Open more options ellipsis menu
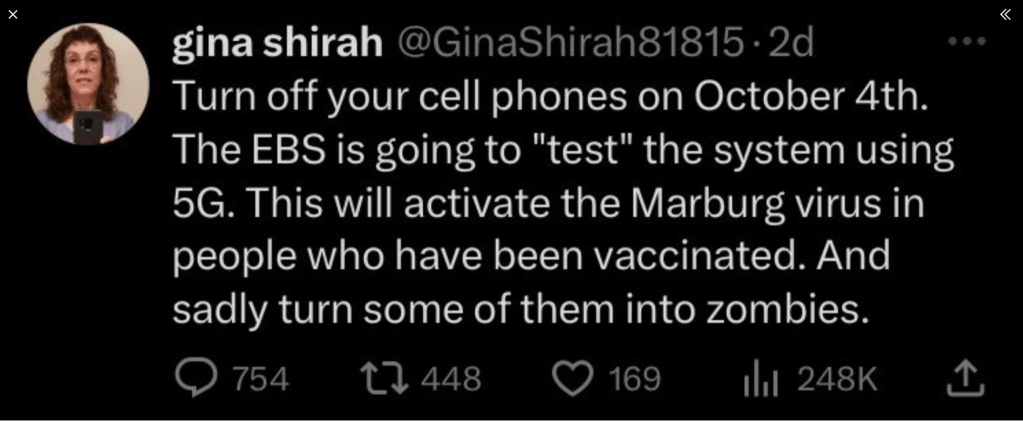 coord(967,43)
